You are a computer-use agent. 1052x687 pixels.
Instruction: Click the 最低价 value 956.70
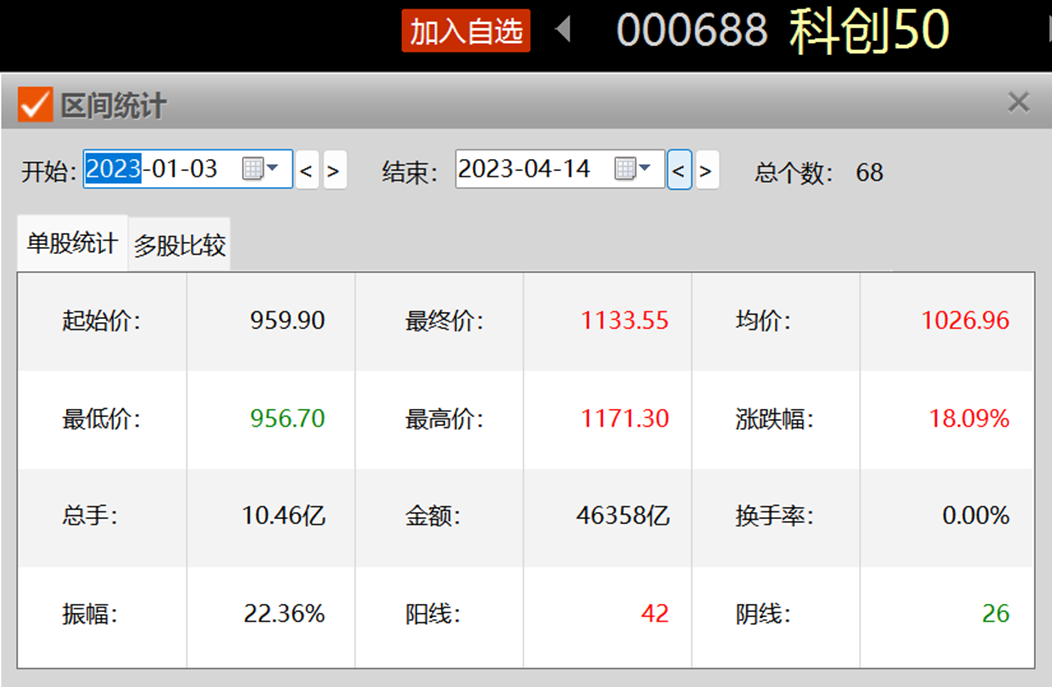point(287,419)
